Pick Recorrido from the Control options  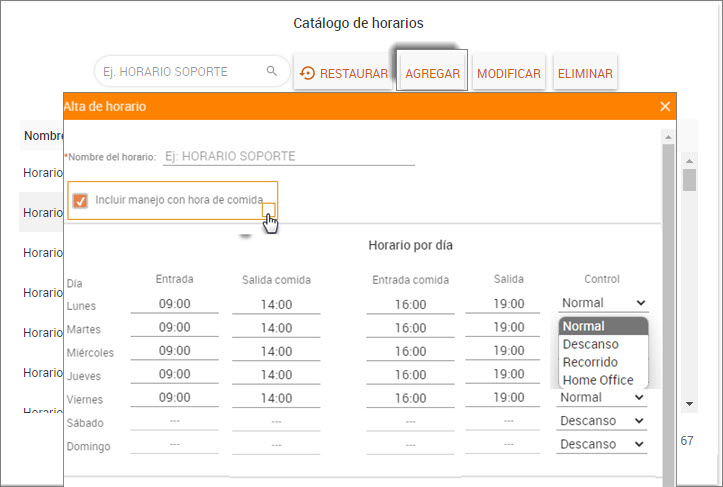pos(590,362)
